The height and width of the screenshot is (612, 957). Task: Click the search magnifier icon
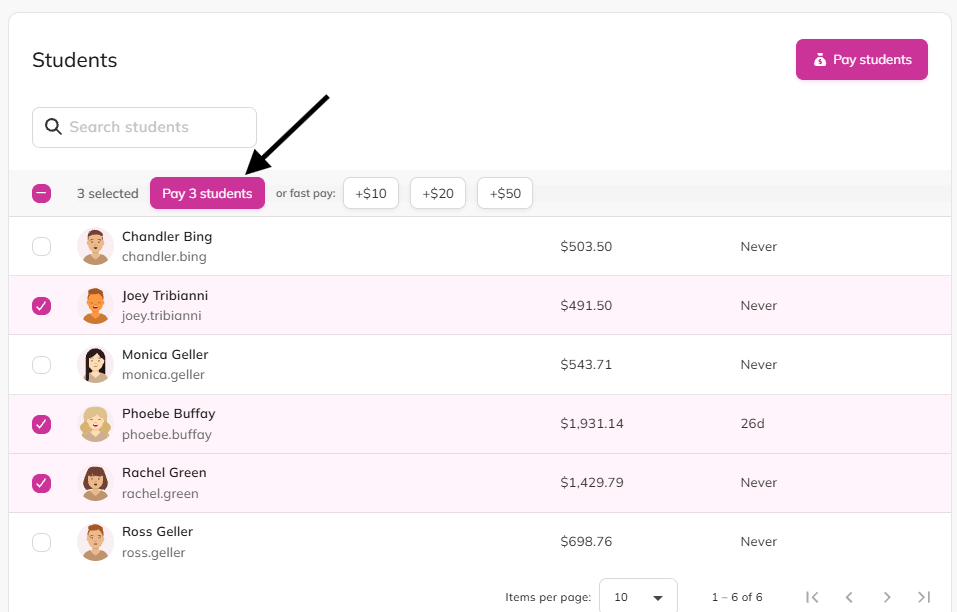tap(53, 126)
